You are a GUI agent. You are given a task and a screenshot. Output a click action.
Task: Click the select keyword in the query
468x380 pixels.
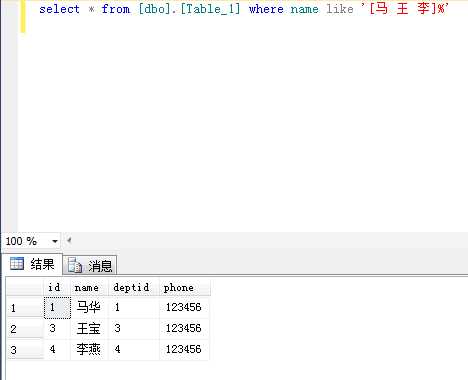59,9
